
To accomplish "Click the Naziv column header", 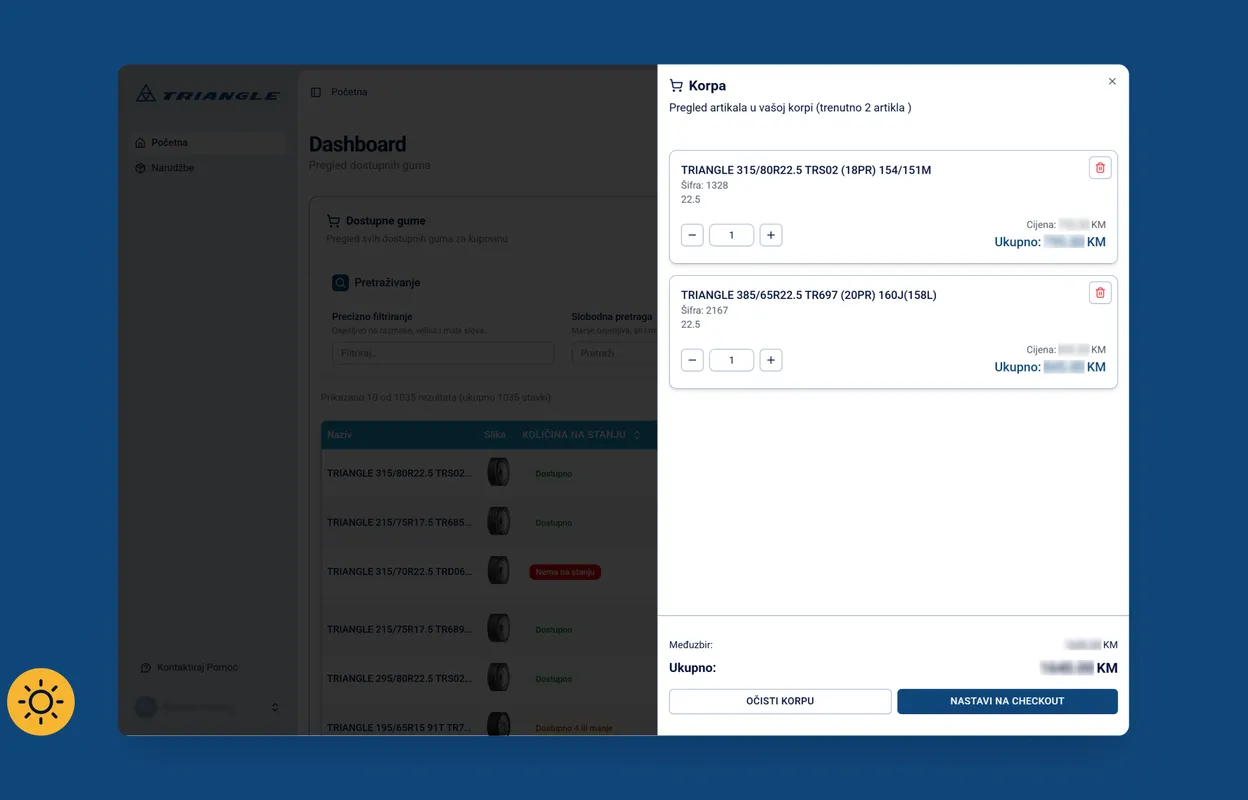I will click(339, 435).
